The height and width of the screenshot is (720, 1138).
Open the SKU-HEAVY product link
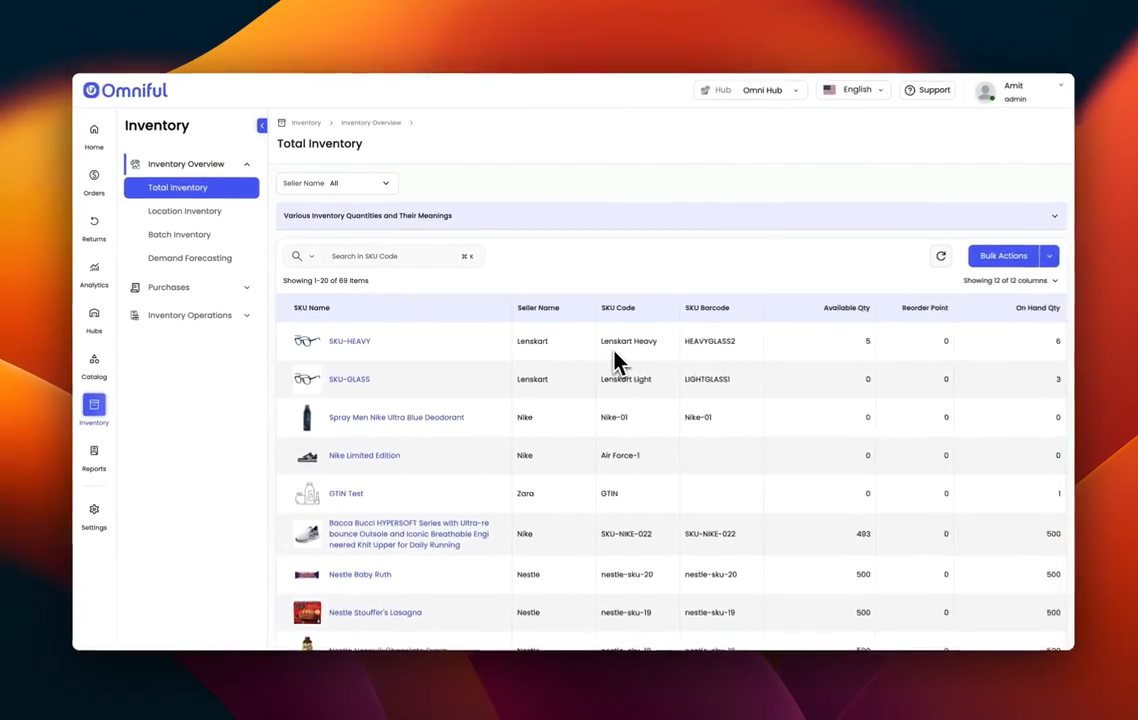click(x=349, y=342)
